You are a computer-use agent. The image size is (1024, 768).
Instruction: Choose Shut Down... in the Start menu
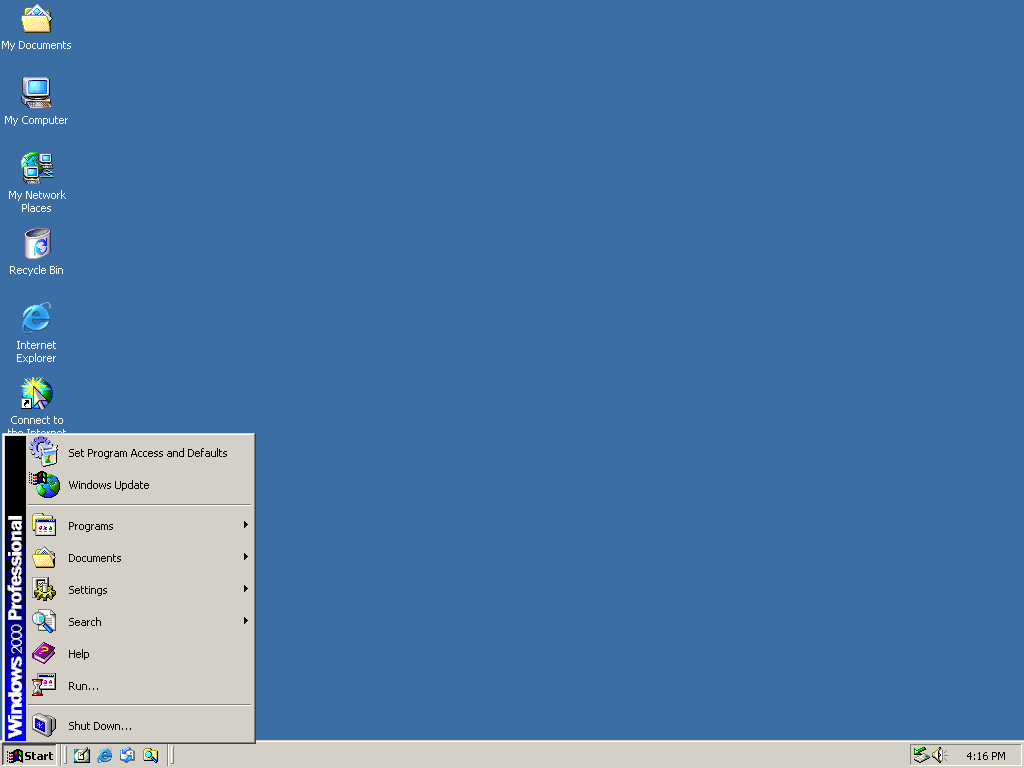(x=140, y=726)
